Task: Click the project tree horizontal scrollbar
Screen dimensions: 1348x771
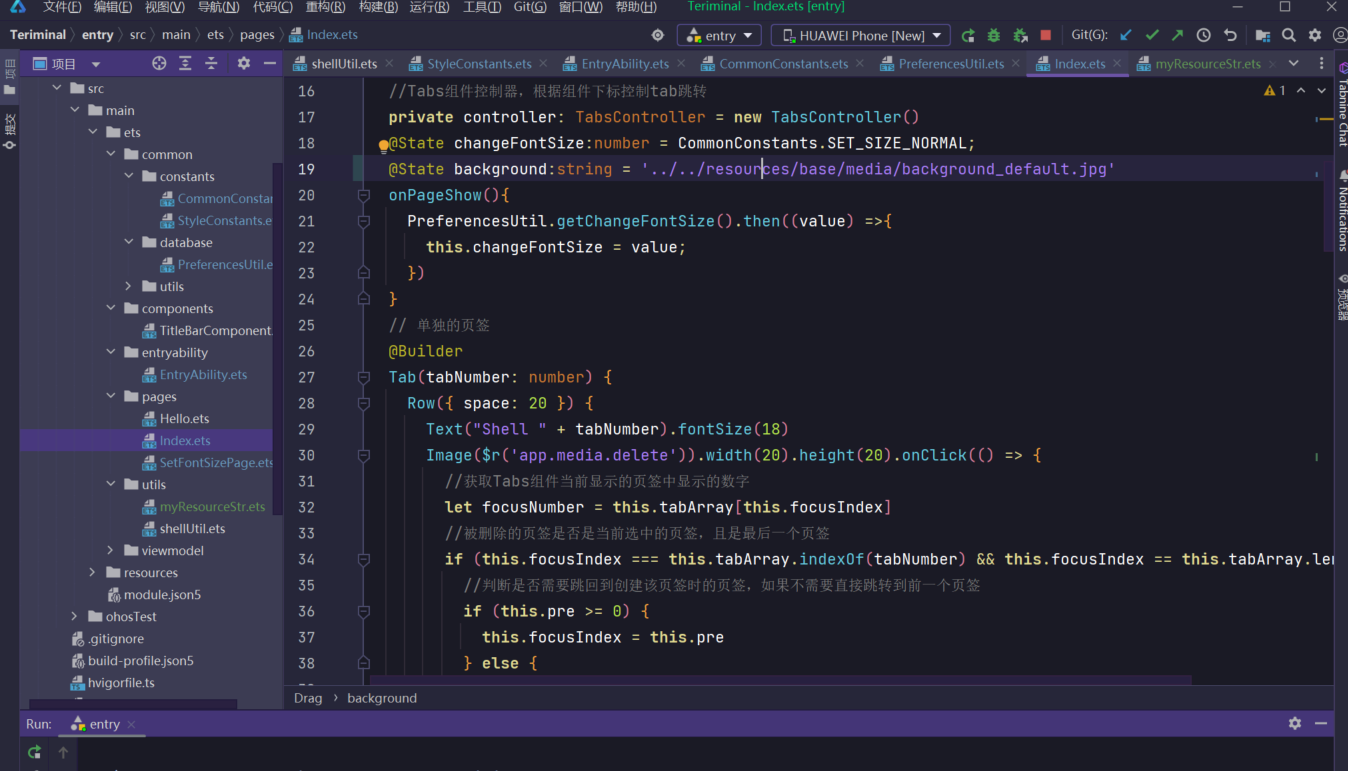Action: 134,703
